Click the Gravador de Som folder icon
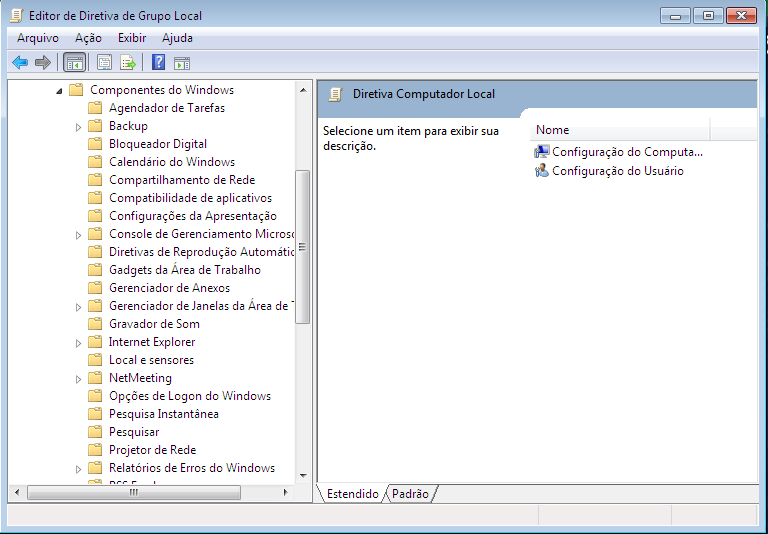The image size is (768, 534). 95,324
